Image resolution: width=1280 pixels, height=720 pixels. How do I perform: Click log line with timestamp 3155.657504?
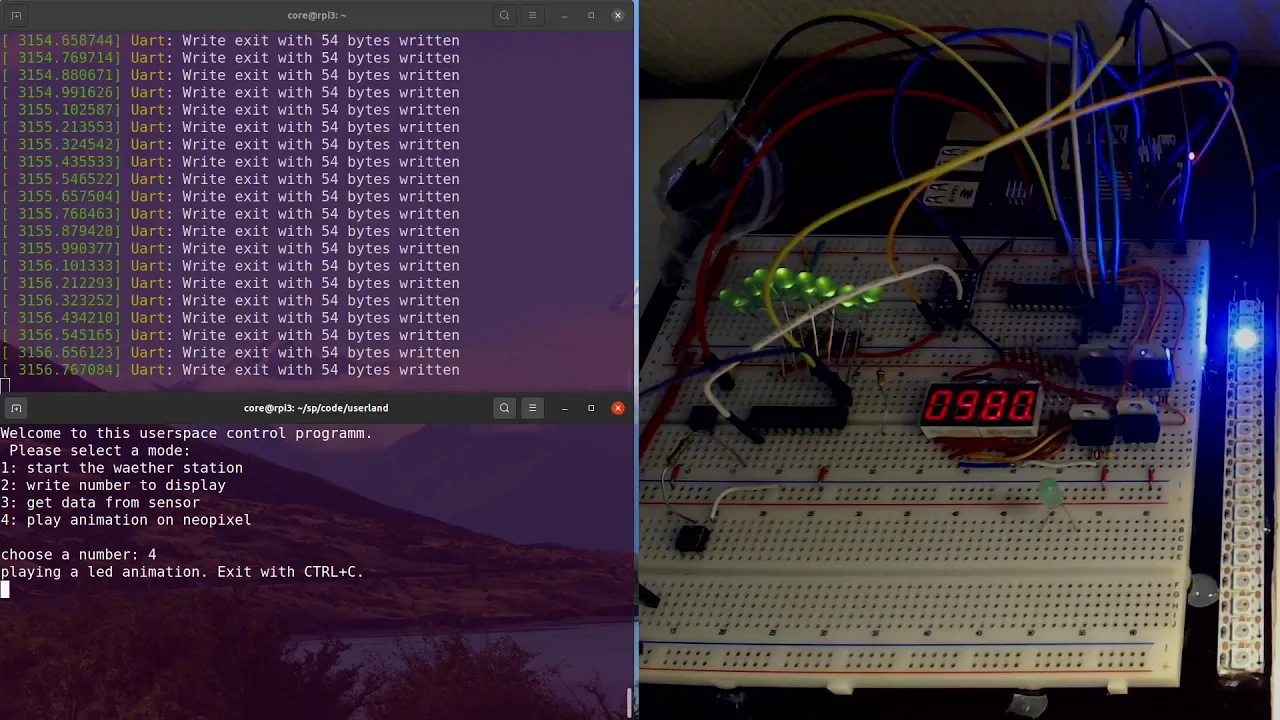tap(231, 197)
